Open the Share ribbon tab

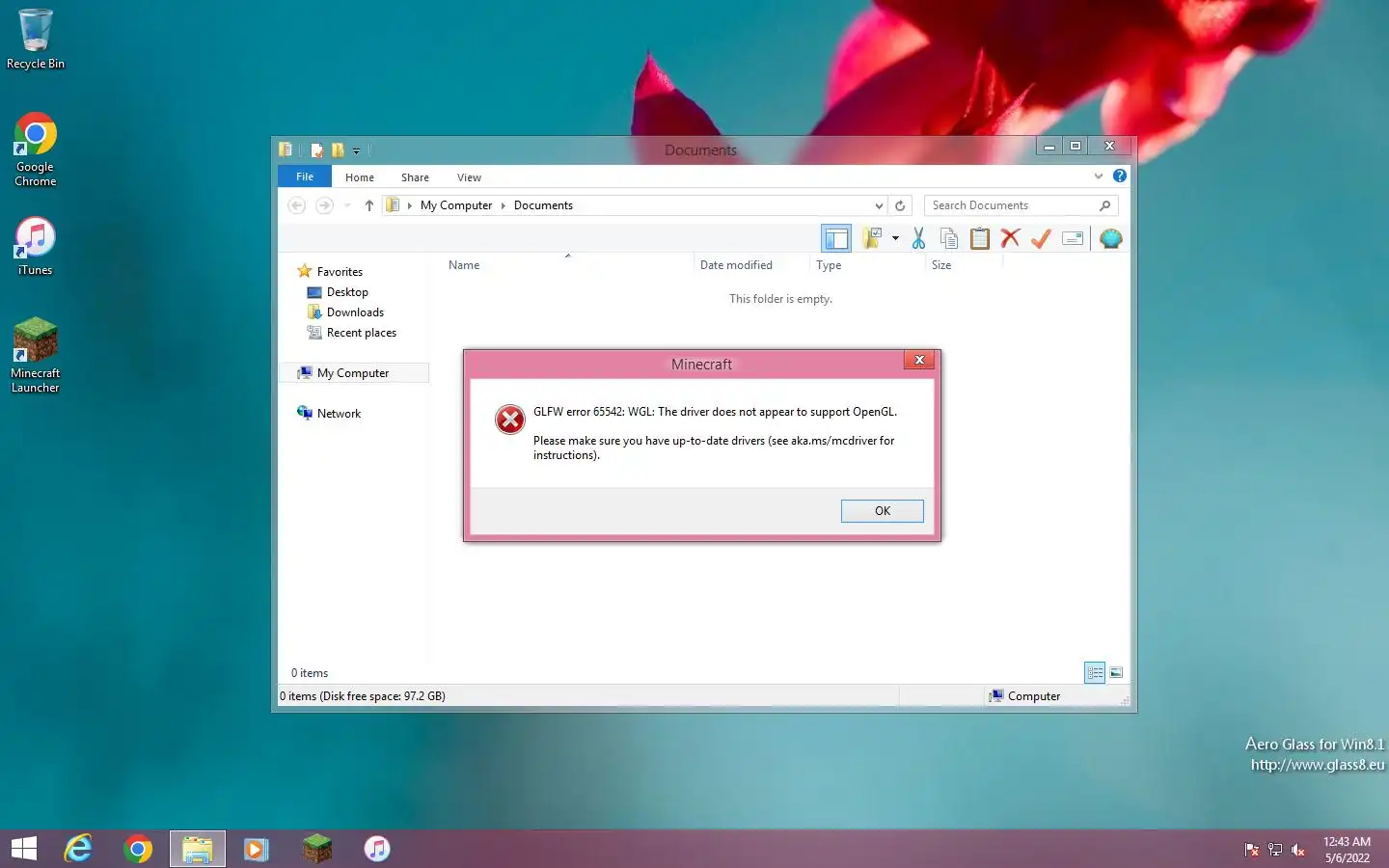(415, 177)
